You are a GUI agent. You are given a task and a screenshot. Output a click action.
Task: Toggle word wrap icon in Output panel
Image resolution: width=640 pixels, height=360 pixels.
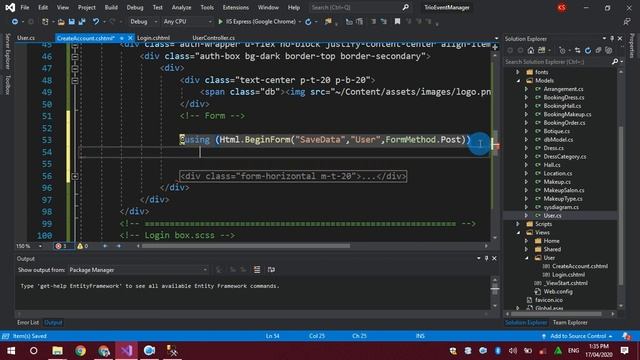click(x=271, y=270)
